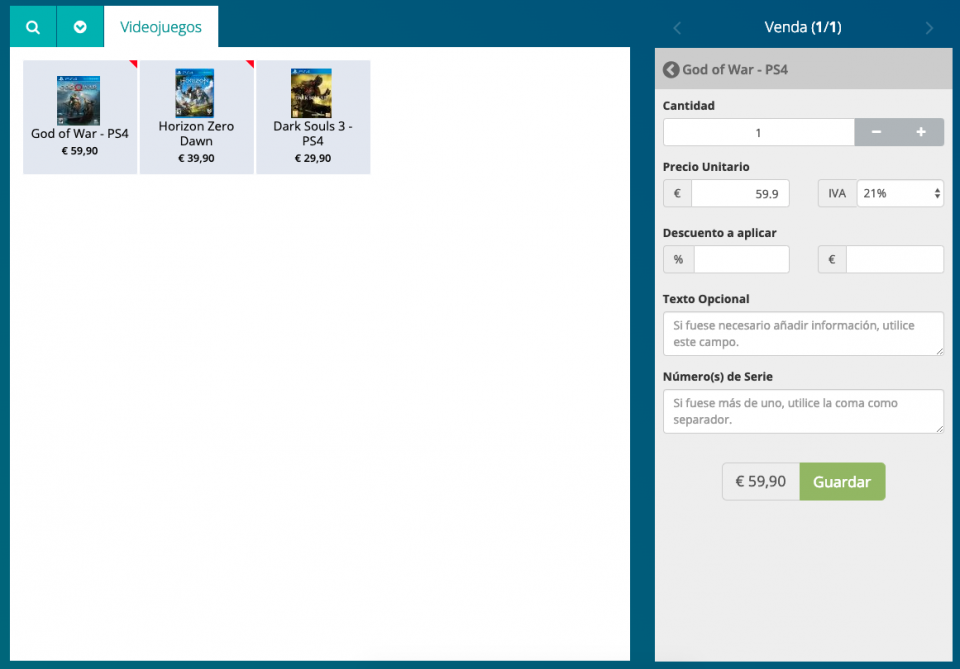
Task: Decrease quantity with the minus button
Action: coord(876,133)
